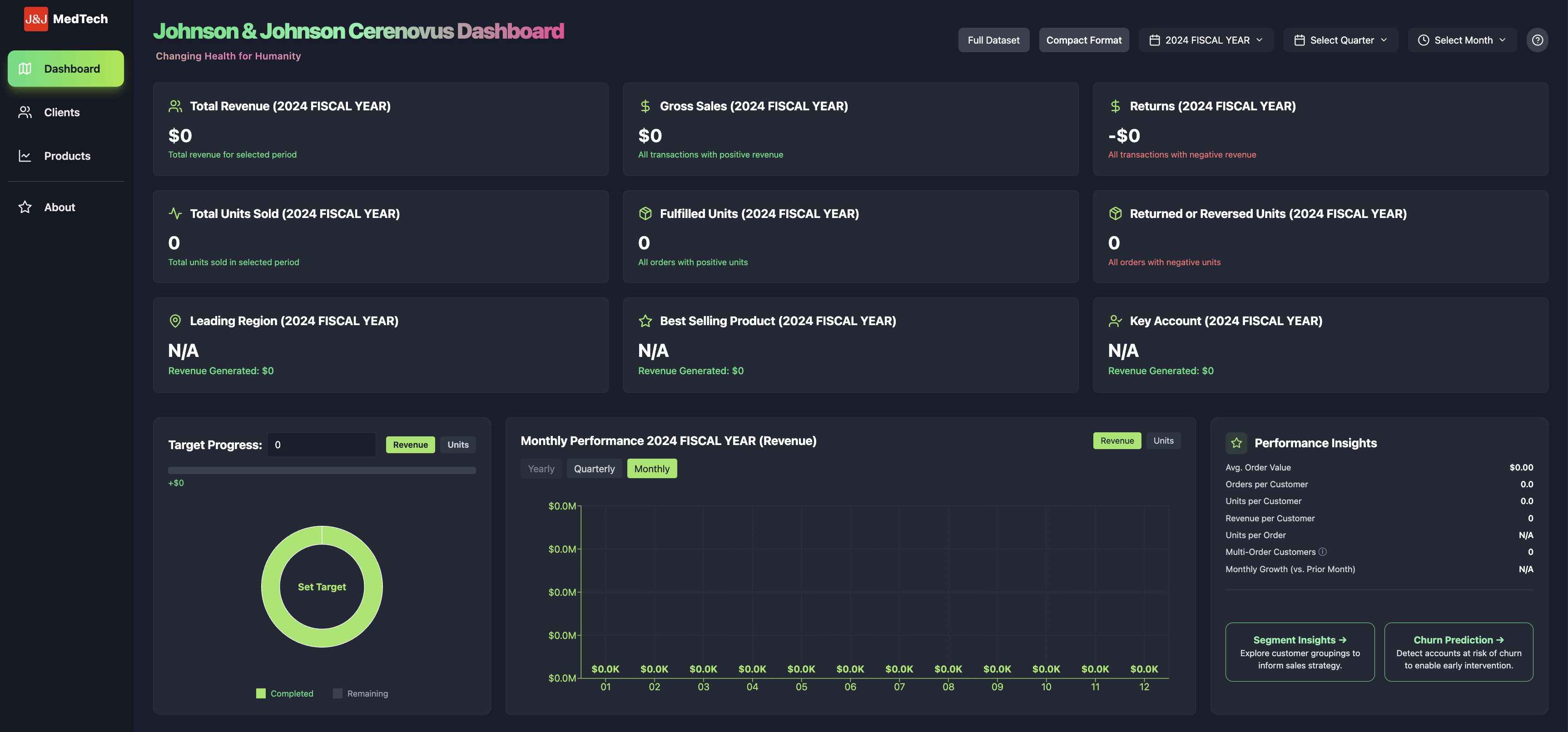Screen dimensions: 1568x732
Task: Expand the Select Quarter dropdown
Action: coord(1340,40)
